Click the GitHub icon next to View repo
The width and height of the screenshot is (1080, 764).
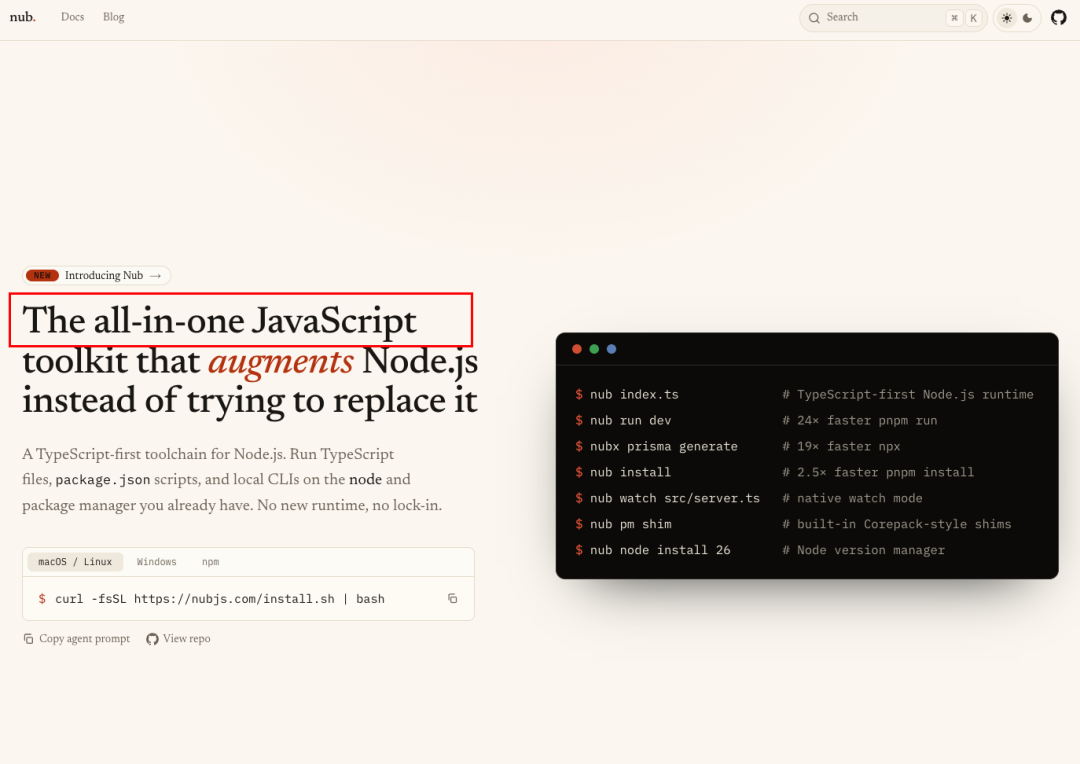[x=152, y=639]
